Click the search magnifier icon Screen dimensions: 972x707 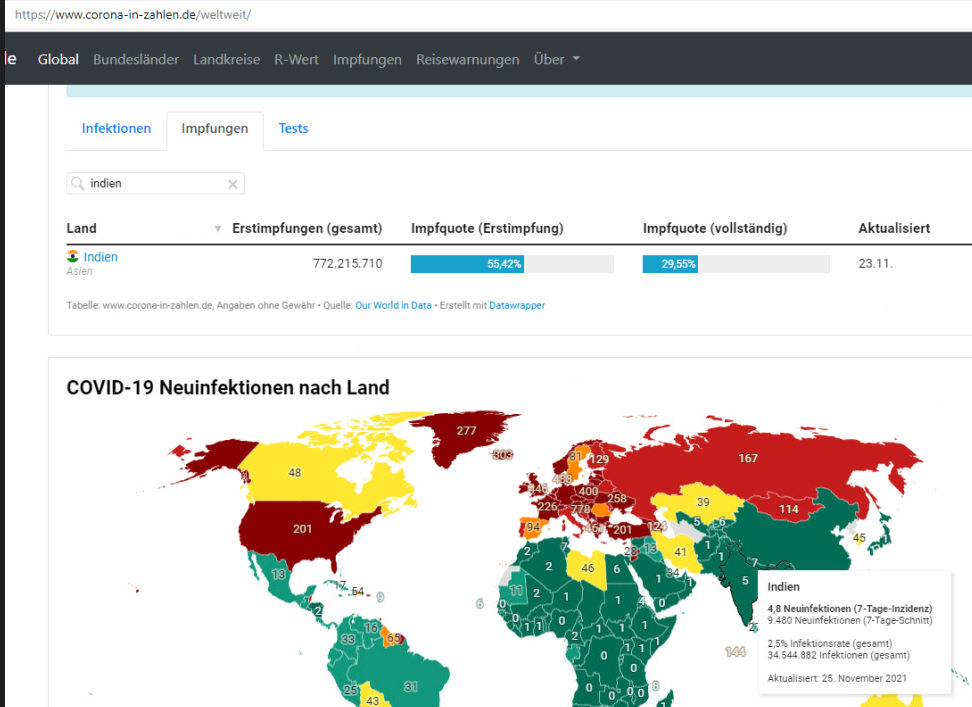[78, 184]
